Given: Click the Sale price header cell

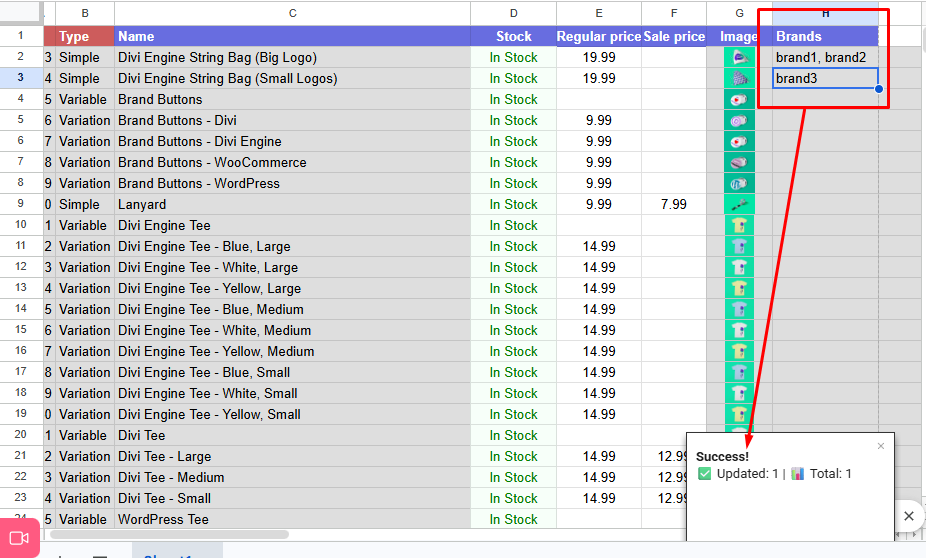Looking at the screenshot, I should tap(674, 37).
